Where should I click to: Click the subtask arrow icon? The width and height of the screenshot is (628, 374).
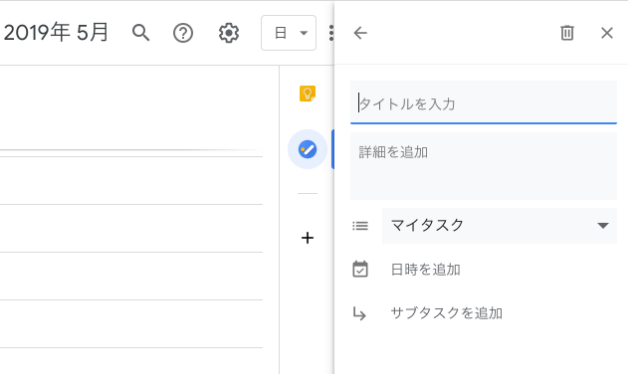point(359,314)
